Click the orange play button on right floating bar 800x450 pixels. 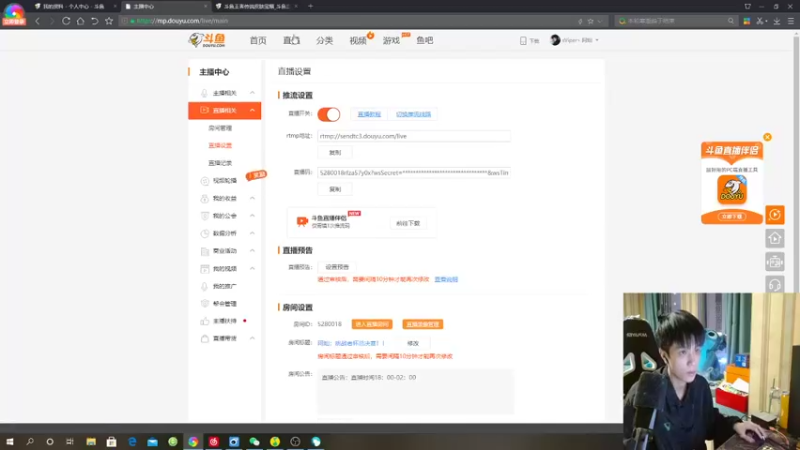(x=774, y=215)
